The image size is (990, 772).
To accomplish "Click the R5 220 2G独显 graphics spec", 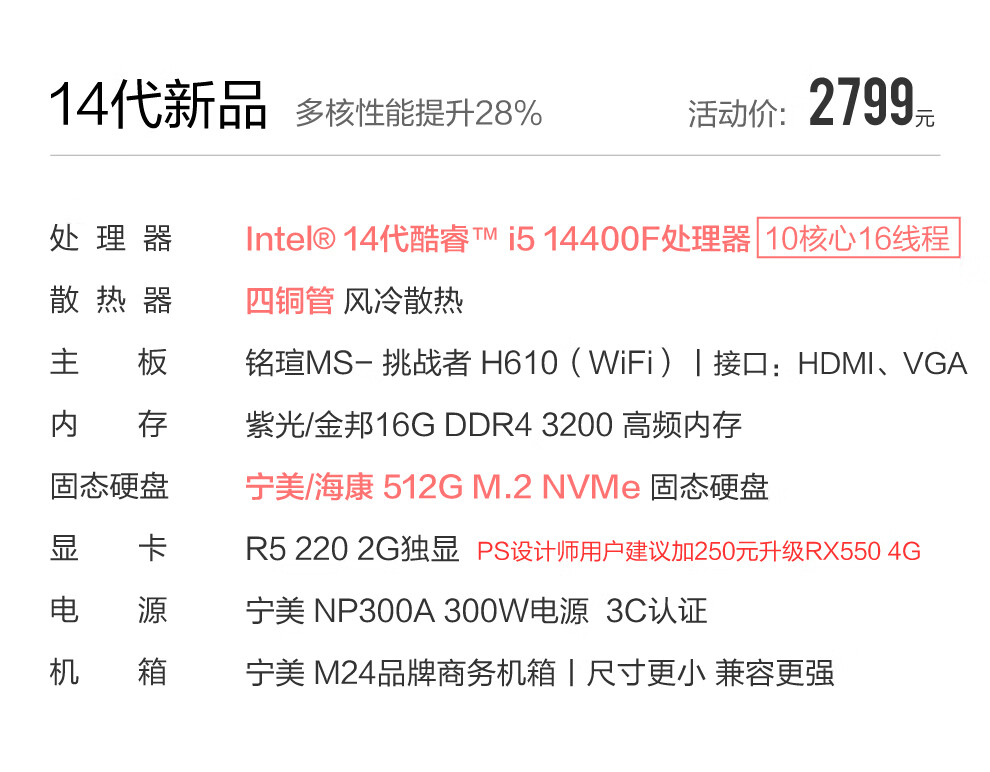I will [x=352, y=549].
